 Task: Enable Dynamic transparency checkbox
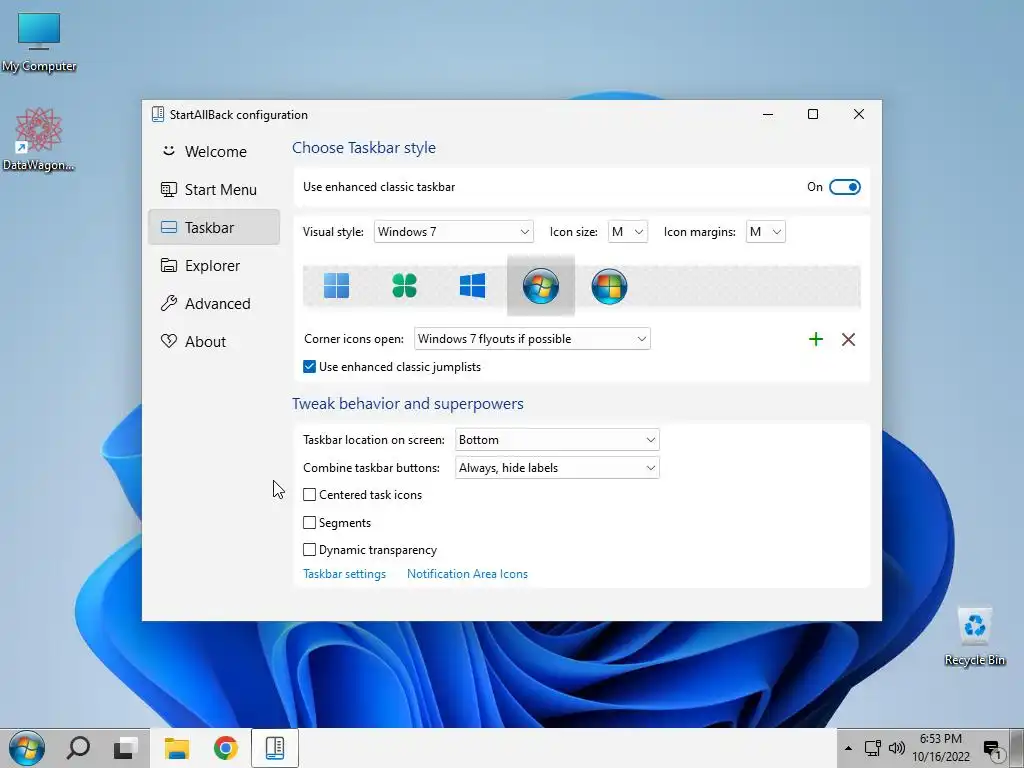310,550
